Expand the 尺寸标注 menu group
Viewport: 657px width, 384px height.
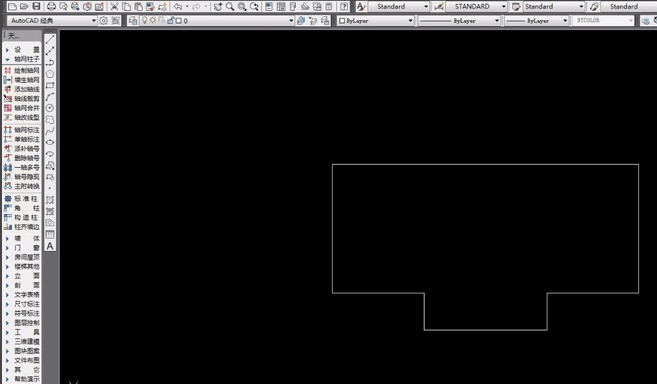22,304
